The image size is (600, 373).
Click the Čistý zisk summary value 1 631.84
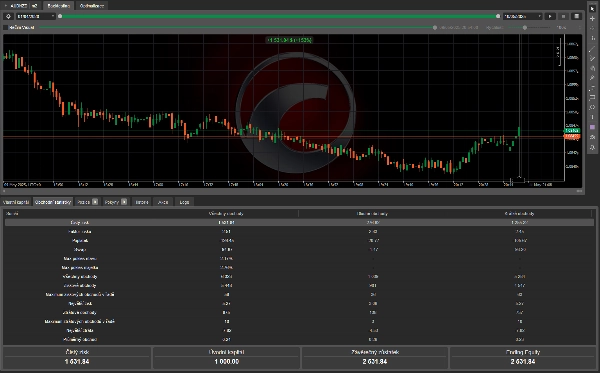click(x=77, y=362)
